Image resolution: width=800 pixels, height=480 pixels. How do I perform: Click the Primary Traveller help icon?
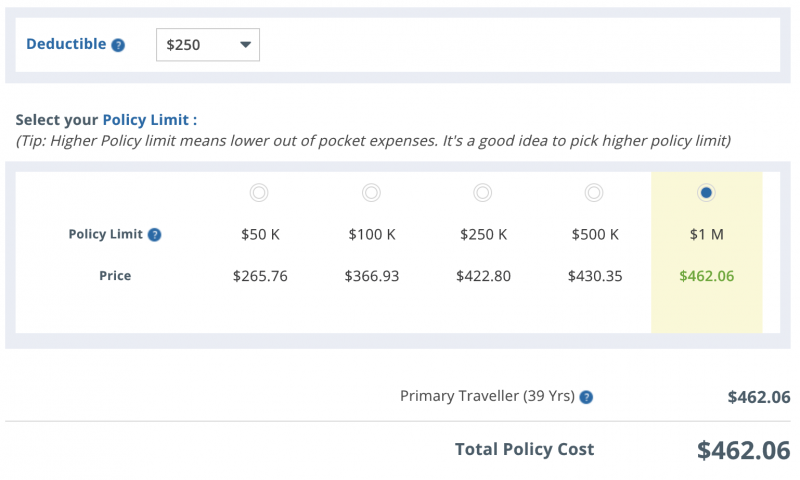pyautogui.click(x=587, y=397)
